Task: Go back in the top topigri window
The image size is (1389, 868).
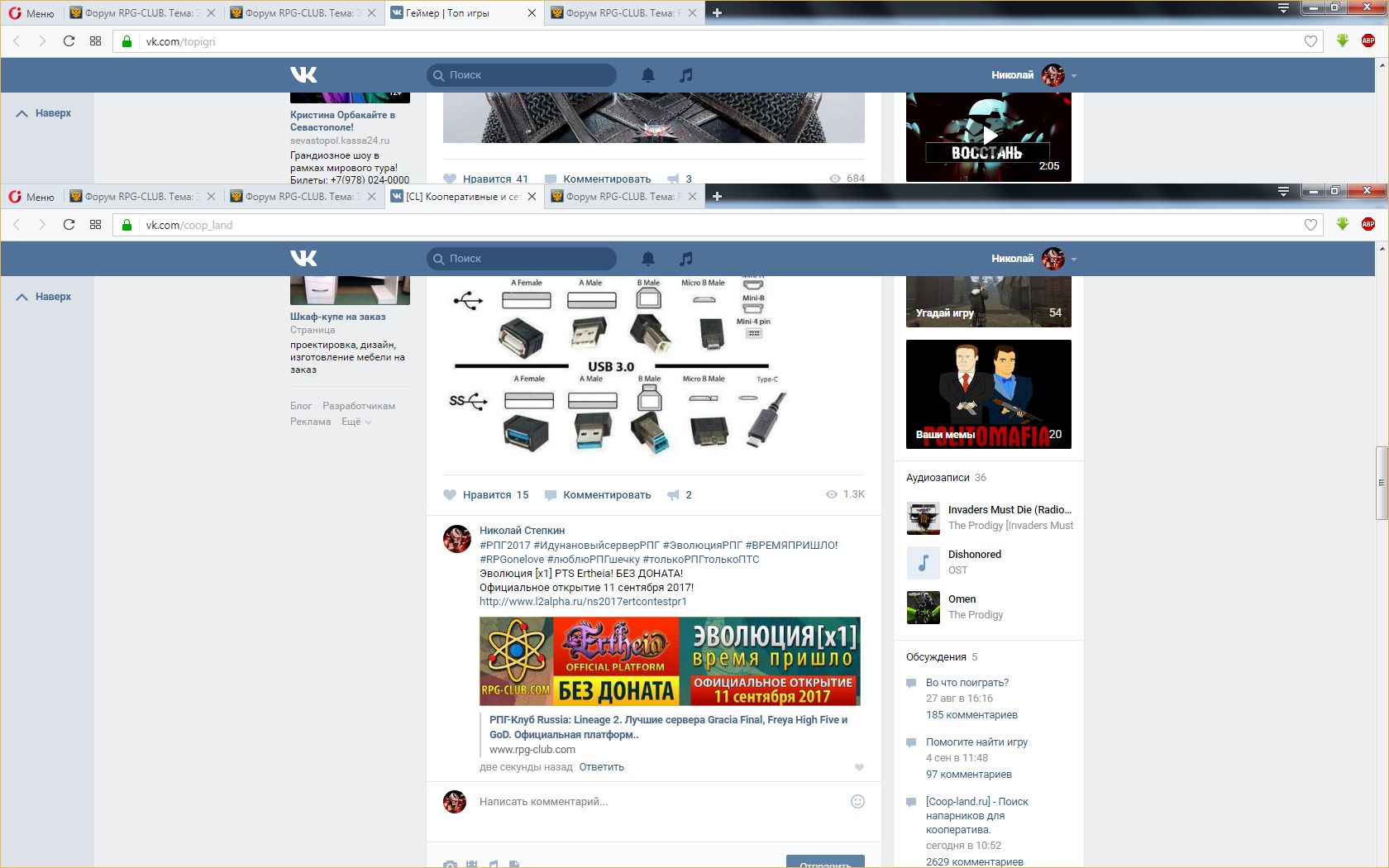Action: click(17, 41)
